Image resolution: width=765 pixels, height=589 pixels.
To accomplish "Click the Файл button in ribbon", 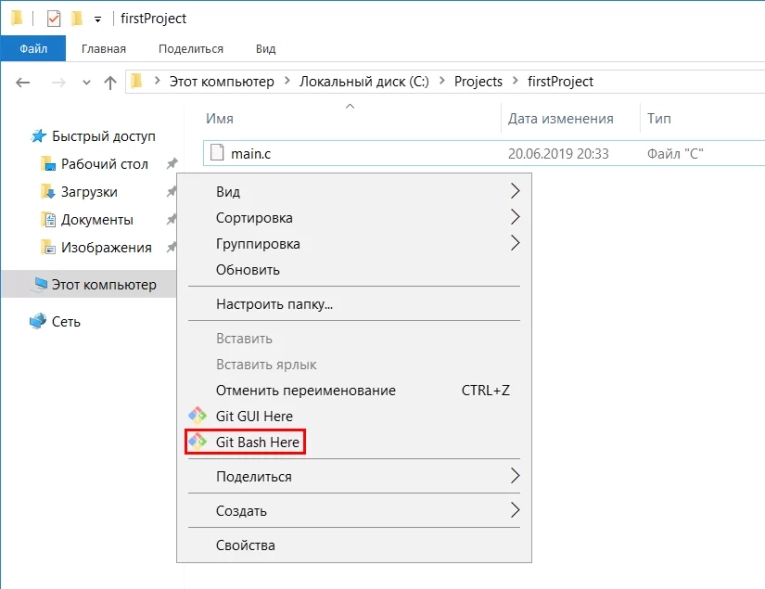I will click(33, 49).
